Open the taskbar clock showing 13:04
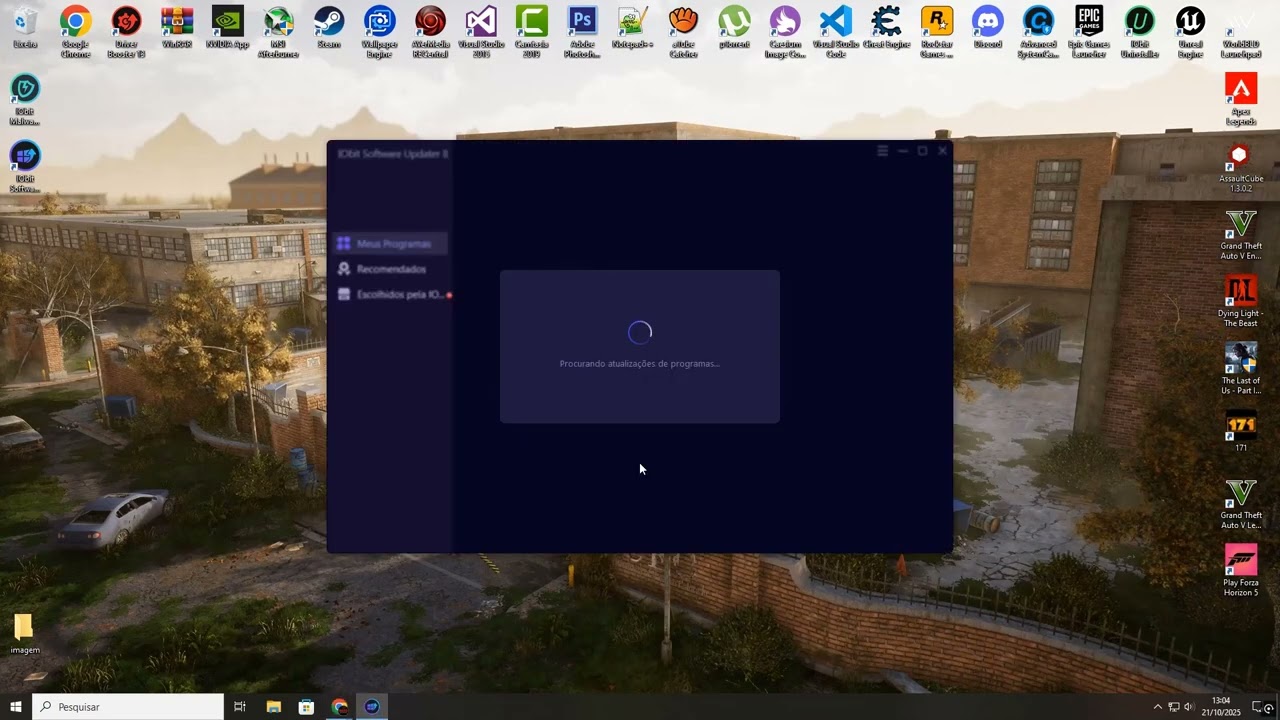Viewport: 1280px width, 720px height. pos(1221,707)
